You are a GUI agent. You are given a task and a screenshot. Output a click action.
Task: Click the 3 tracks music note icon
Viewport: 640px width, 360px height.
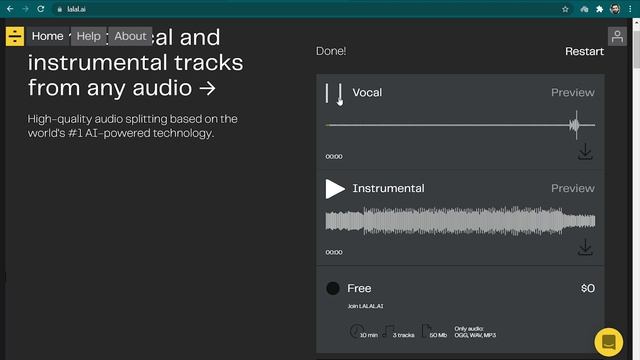(388, 331)
